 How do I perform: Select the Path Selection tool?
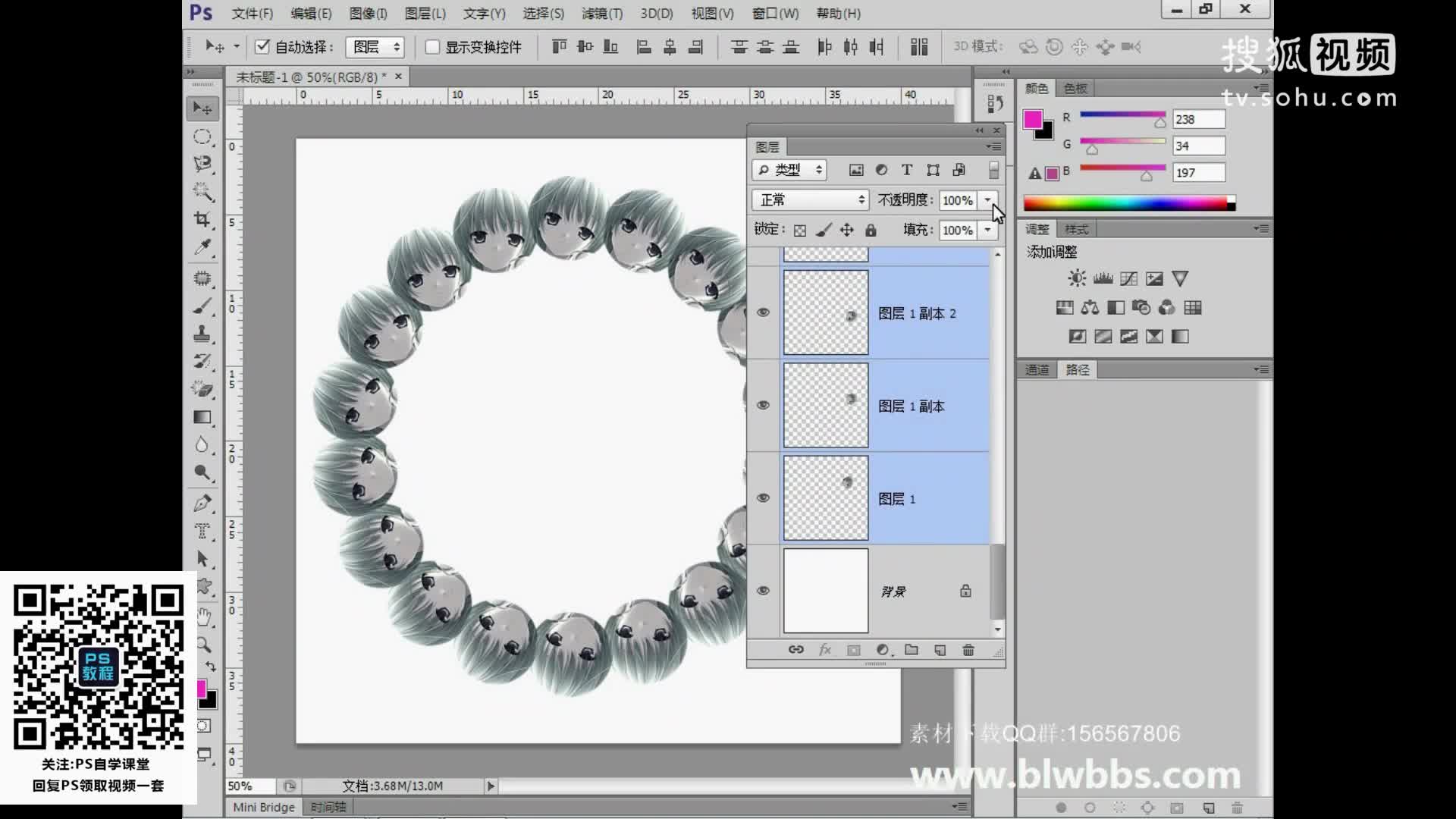pyautogui.click(x=202, y=559)
